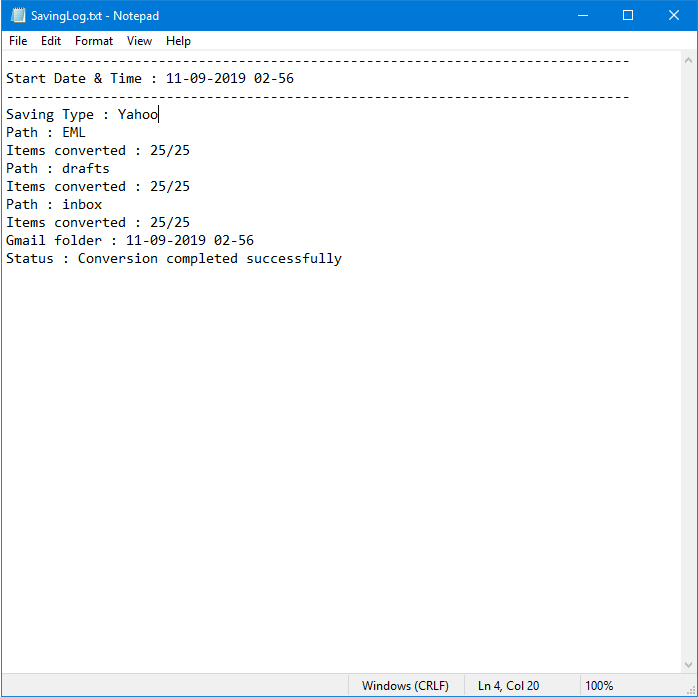This screenshot has width=698, height=697.
Task: Minimize the Notepad window
Action: tap(583, 16)
